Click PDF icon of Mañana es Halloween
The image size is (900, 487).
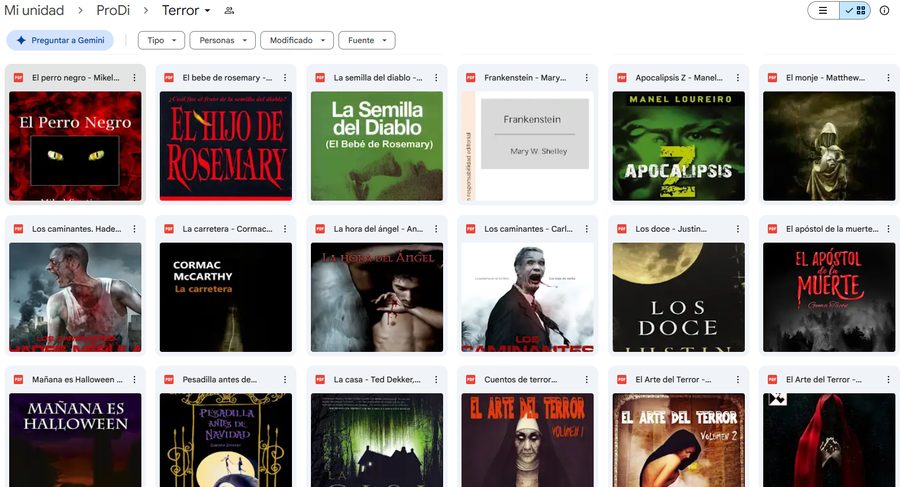(x=18, y=380)
